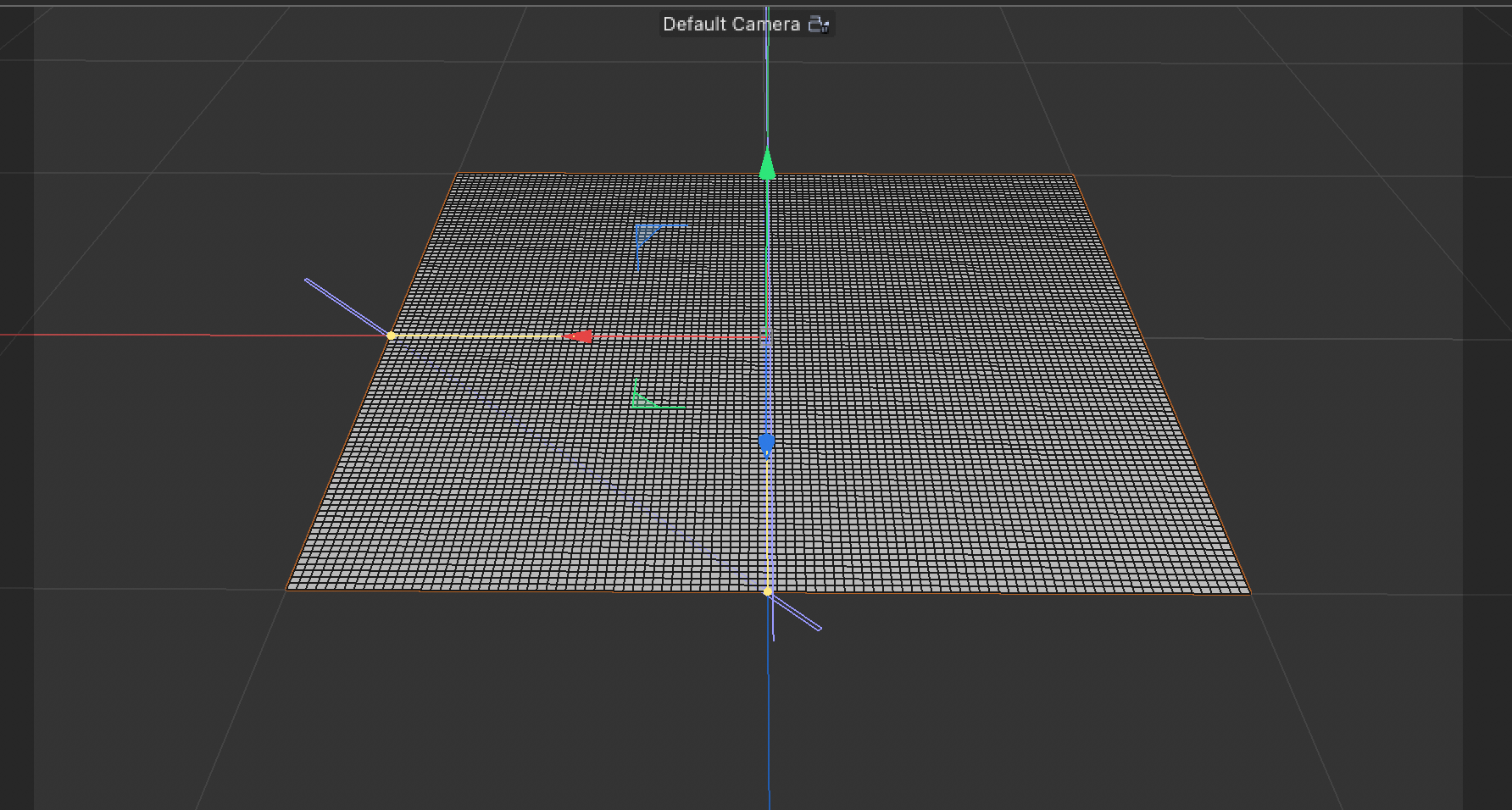Click the Default Camera label
1512x810 pixels.
(731, 24)
